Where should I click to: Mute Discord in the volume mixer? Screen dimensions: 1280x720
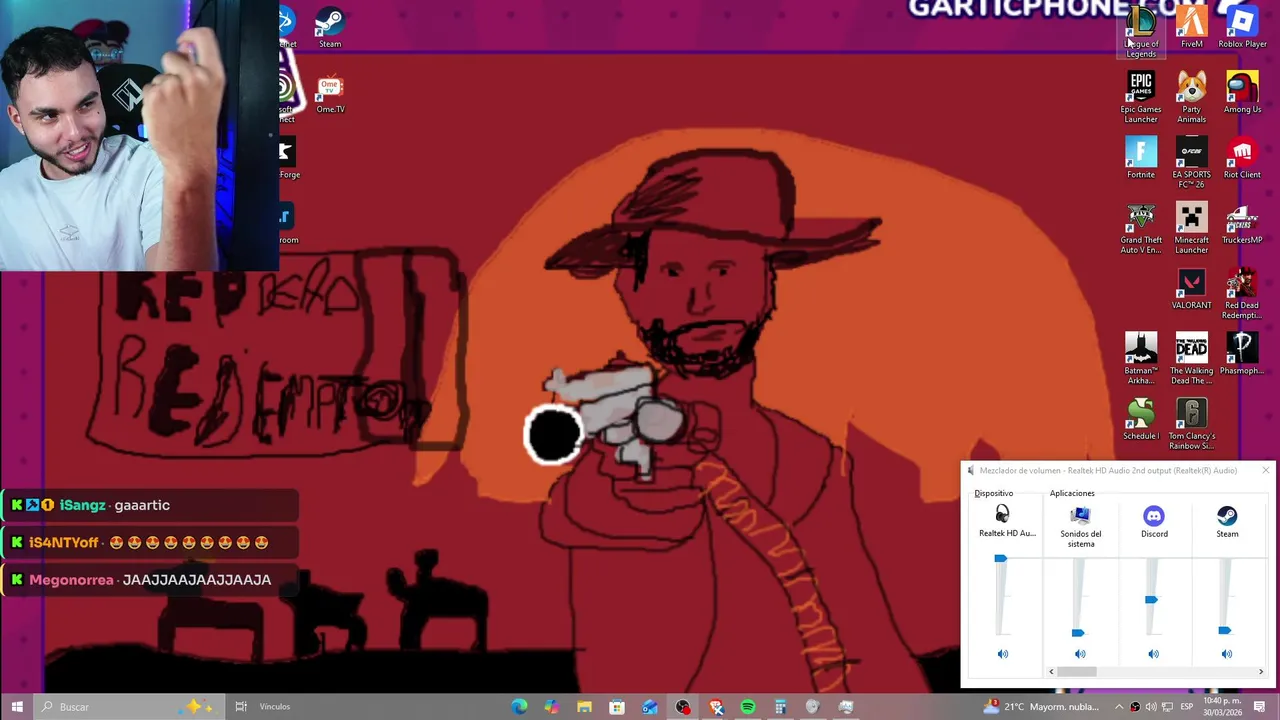(1153, 654)
